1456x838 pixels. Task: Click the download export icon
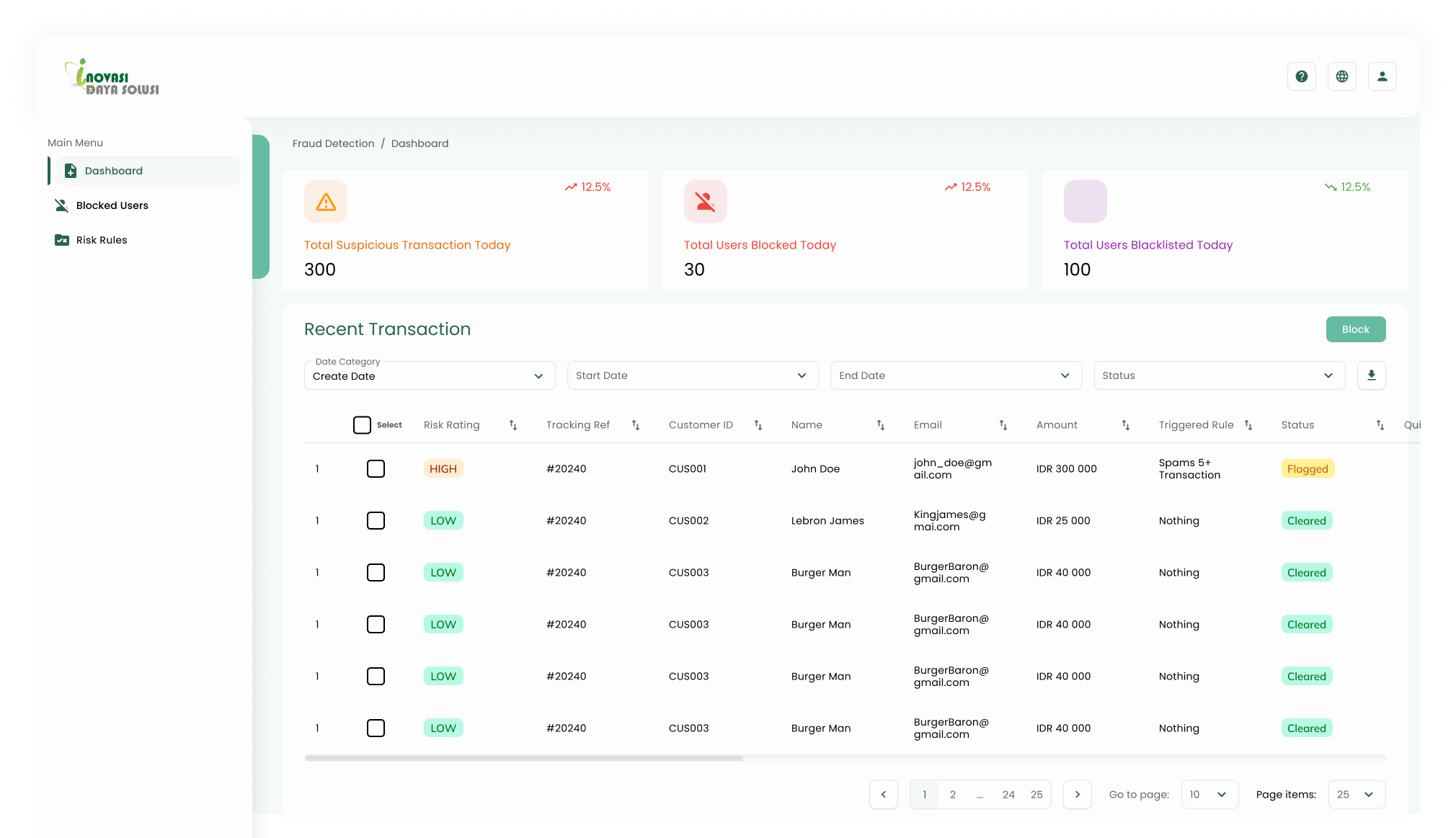(1371, 375)
